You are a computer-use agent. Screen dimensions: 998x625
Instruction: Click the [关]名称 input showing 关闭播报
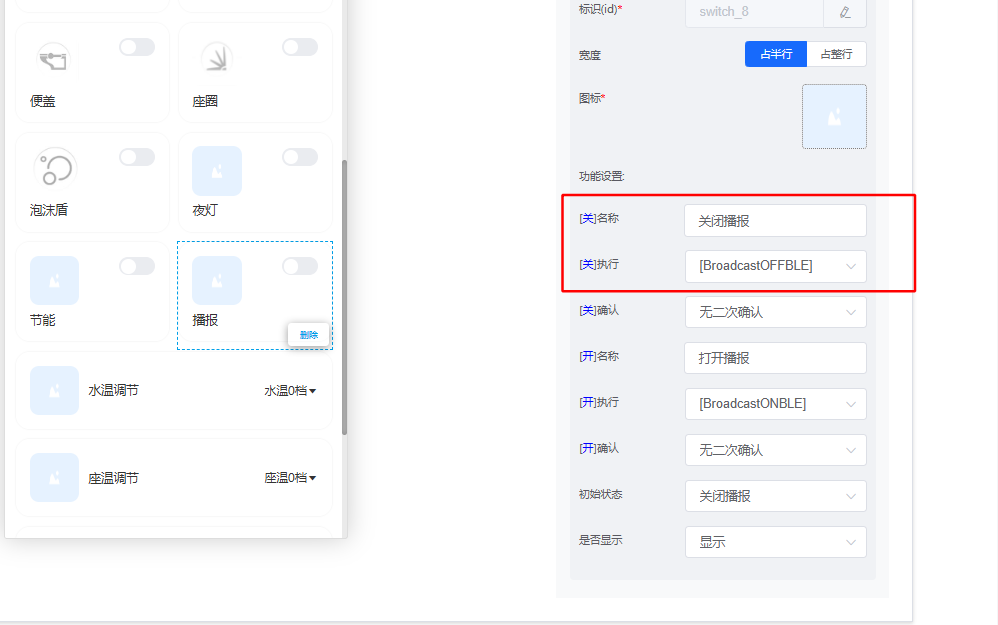point(775,220)
